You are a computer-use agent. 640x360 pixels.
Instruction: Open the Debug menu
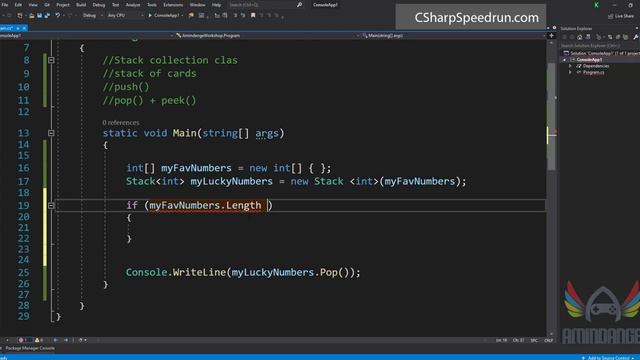[98, 5]
